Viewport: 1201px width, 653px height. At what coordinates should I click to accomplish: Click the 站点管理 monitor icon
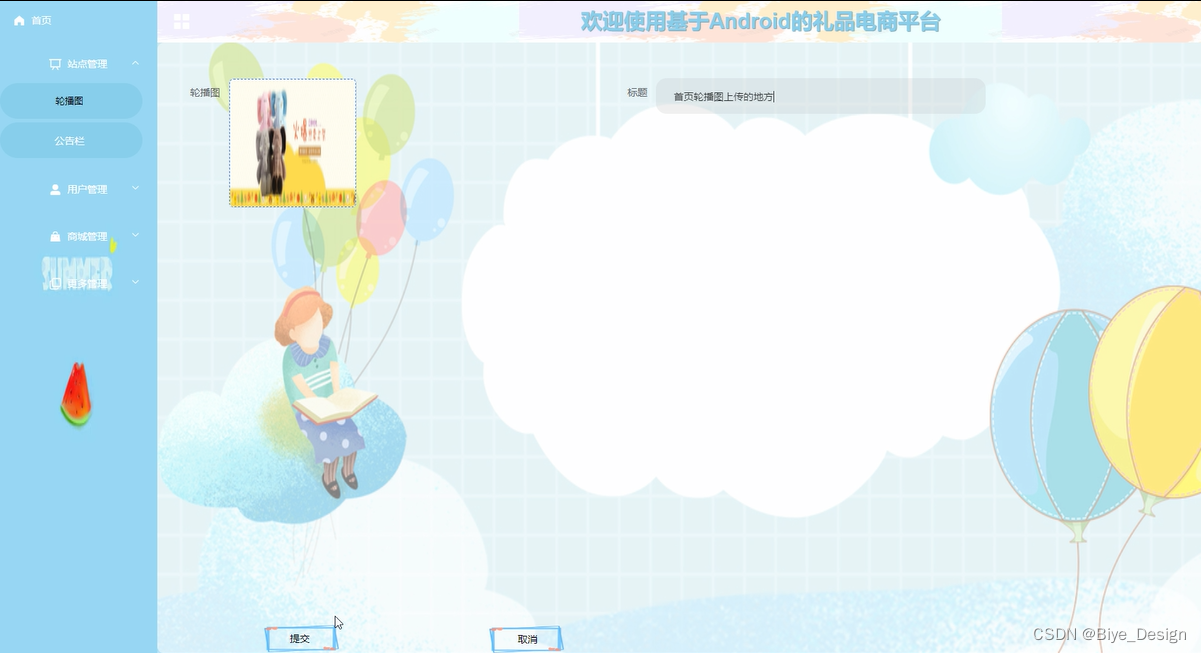point(55,64)
